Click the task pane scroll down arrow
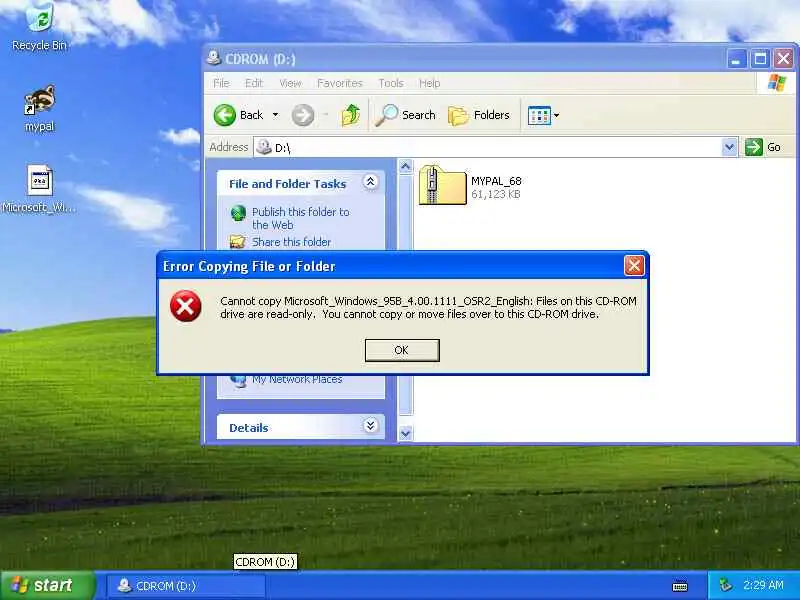 (x=406, y=434)
